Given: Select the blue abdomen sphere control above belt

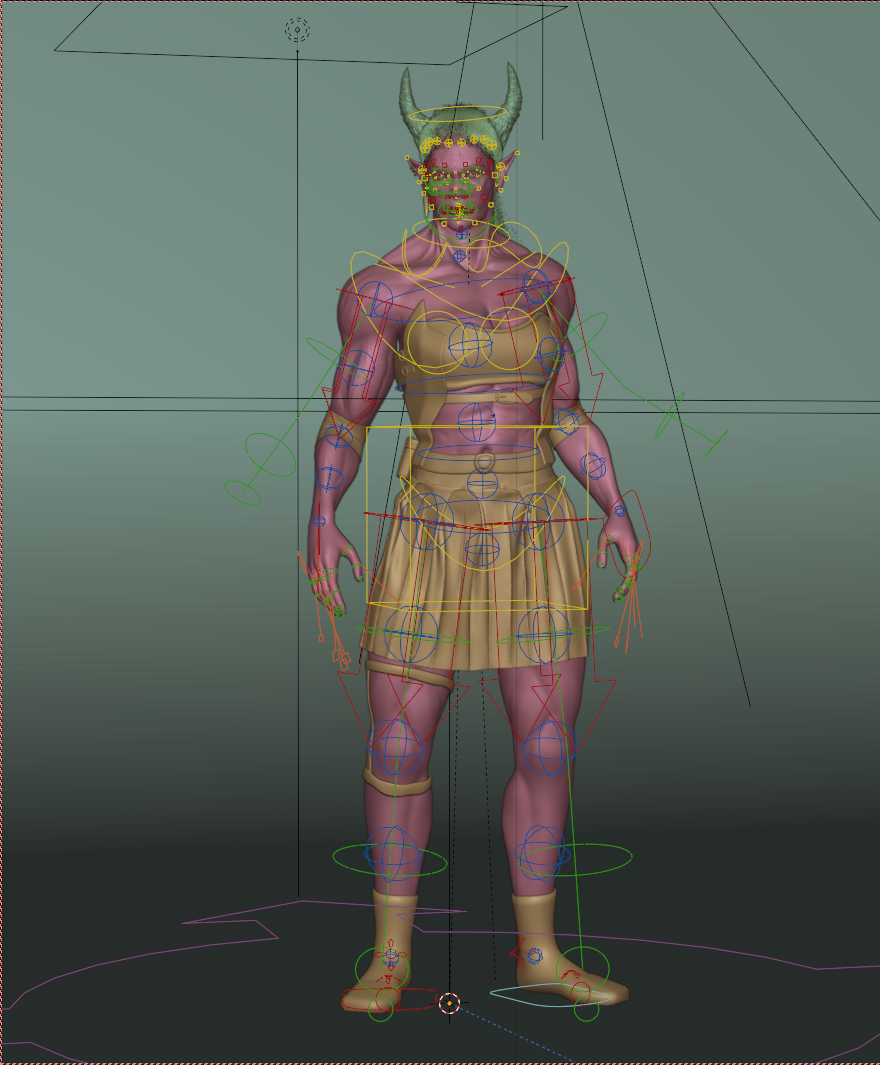Looking at the screenshot, I should click(477, 422).
